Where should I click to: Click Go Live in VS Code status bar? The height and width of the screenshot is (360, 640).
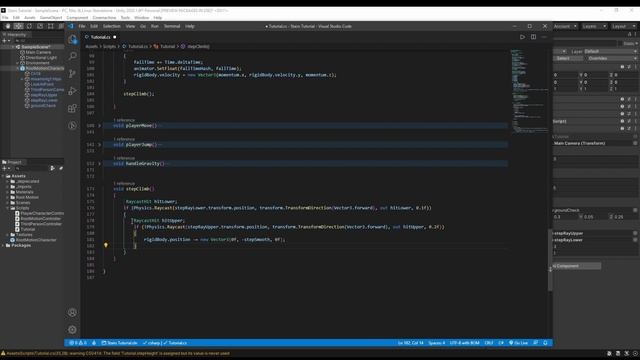[518, 343]
